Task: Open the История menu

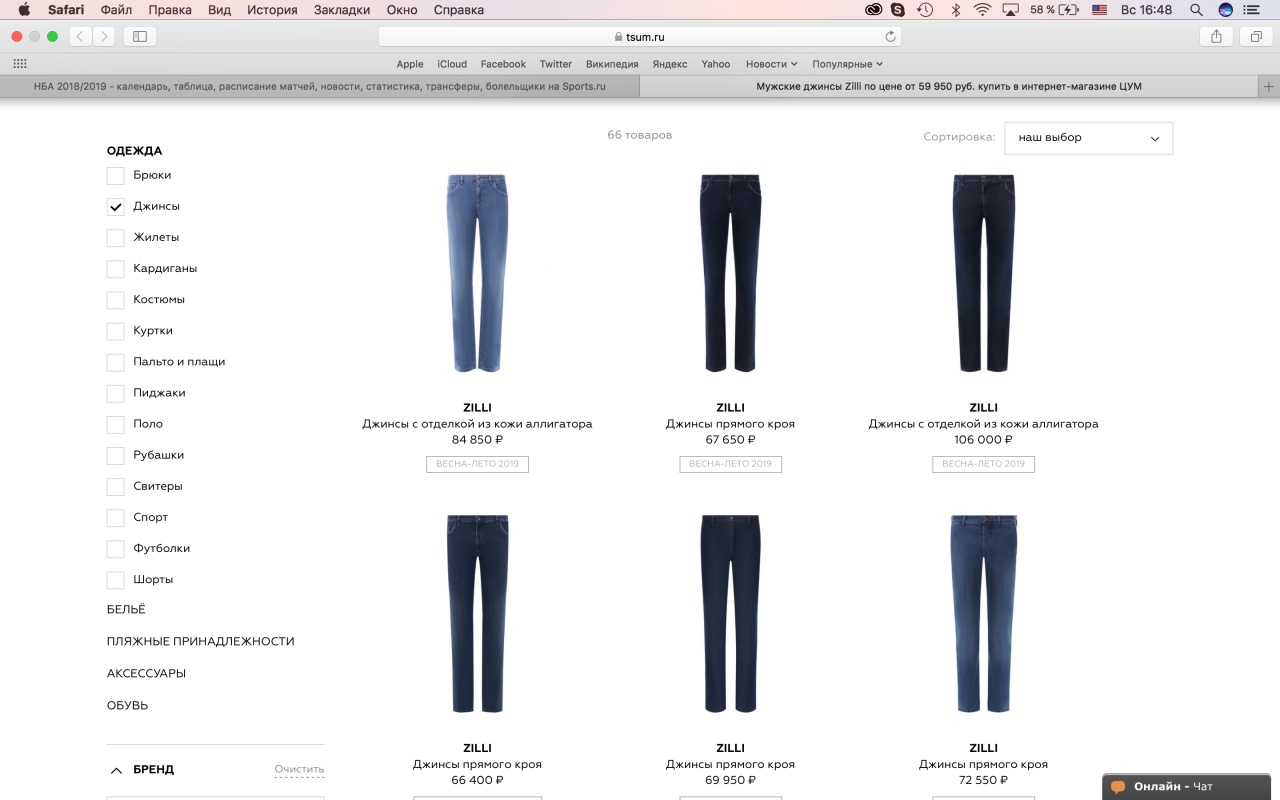Action: tap(272, 10)
